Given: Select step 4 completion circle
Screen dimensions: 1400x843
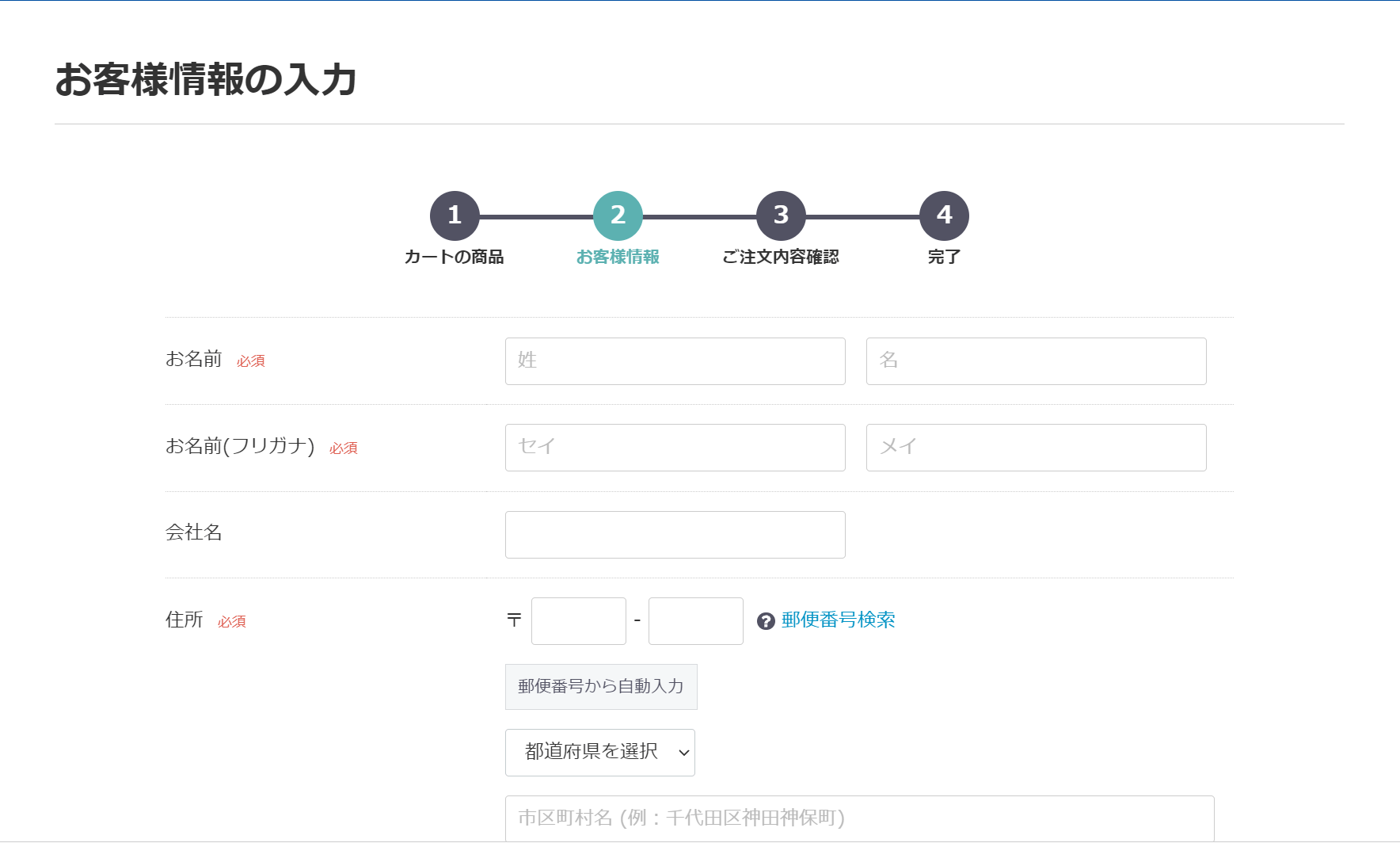Looking at the screenshot, I should [x=944, y=216].
